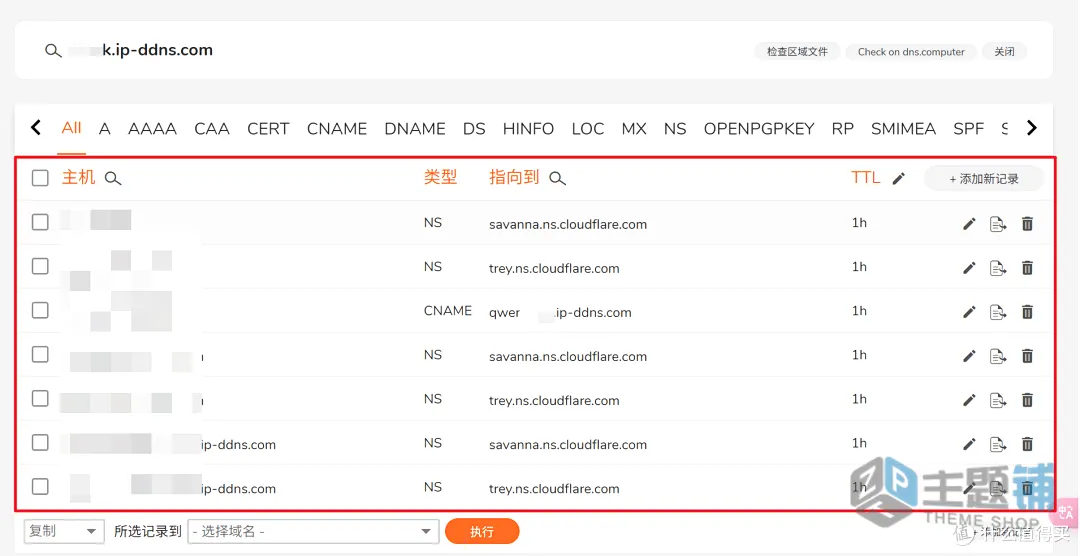Click the qwer ip-ddns.com target cell
Image resolution: width=1080 pixels, height=556 pixels.
click(560, 312)
